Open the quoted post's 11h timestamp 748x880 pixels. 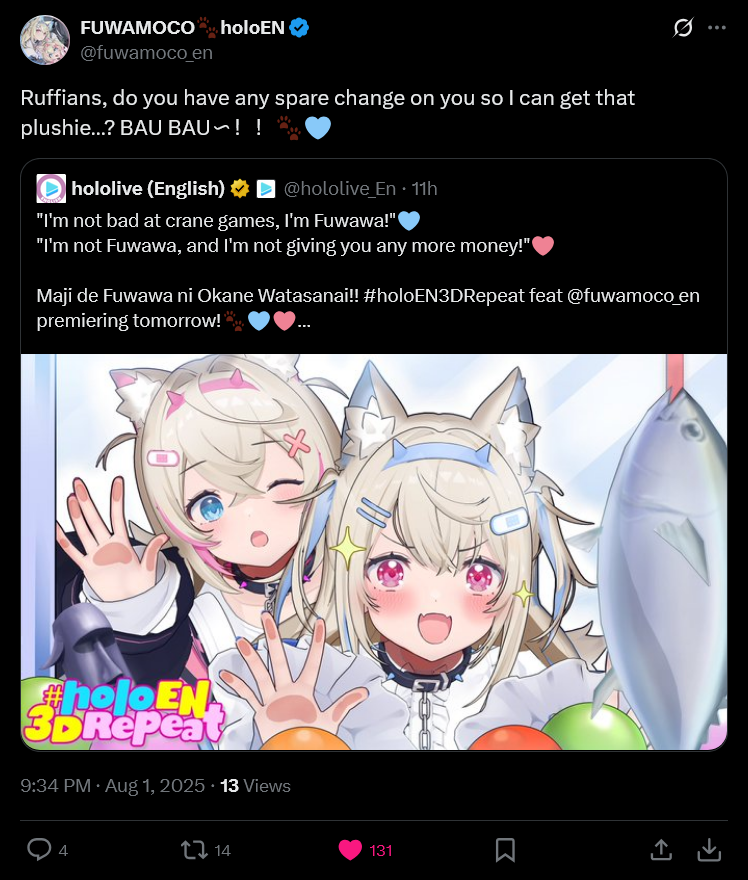[x=424, y=189]
